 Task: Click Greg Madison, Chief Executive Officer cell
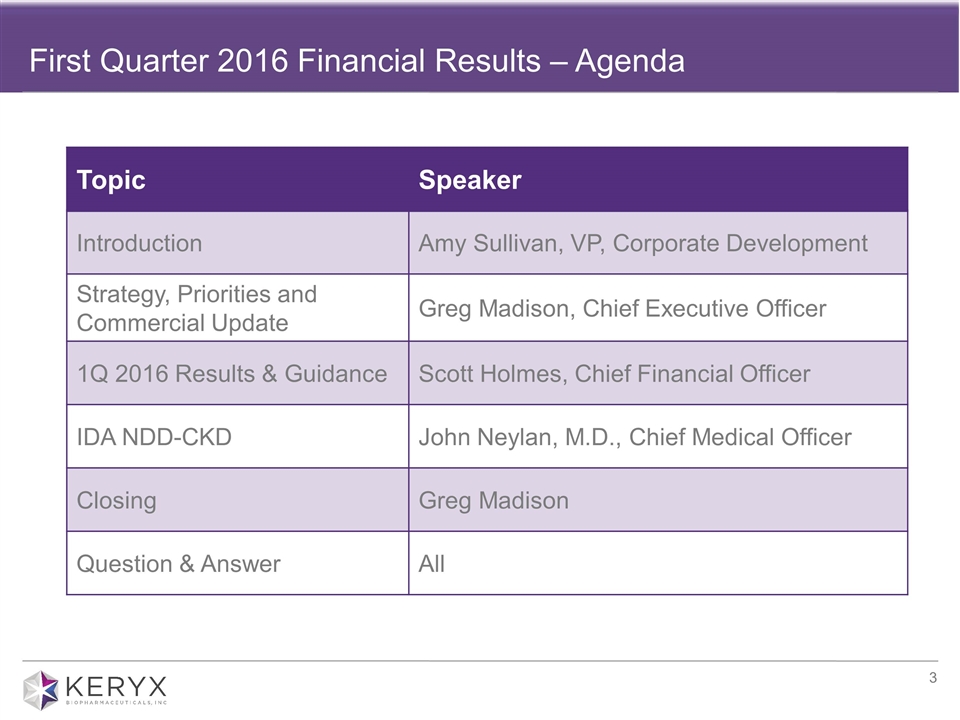pos(622,308)
